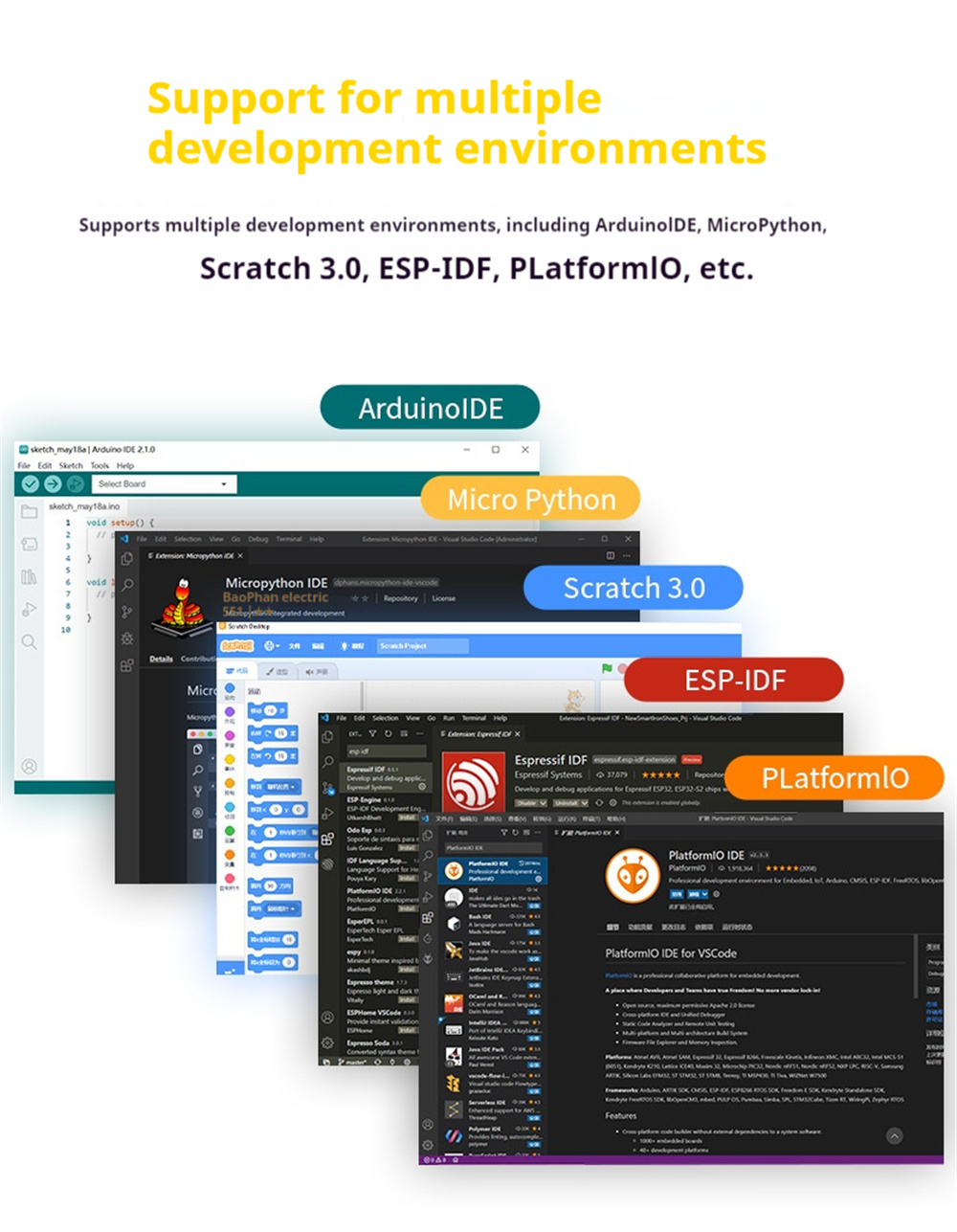Click the Espressif Systems publisher name
The width and height of the screenshot is (957, 1232).
pos(548,774)
